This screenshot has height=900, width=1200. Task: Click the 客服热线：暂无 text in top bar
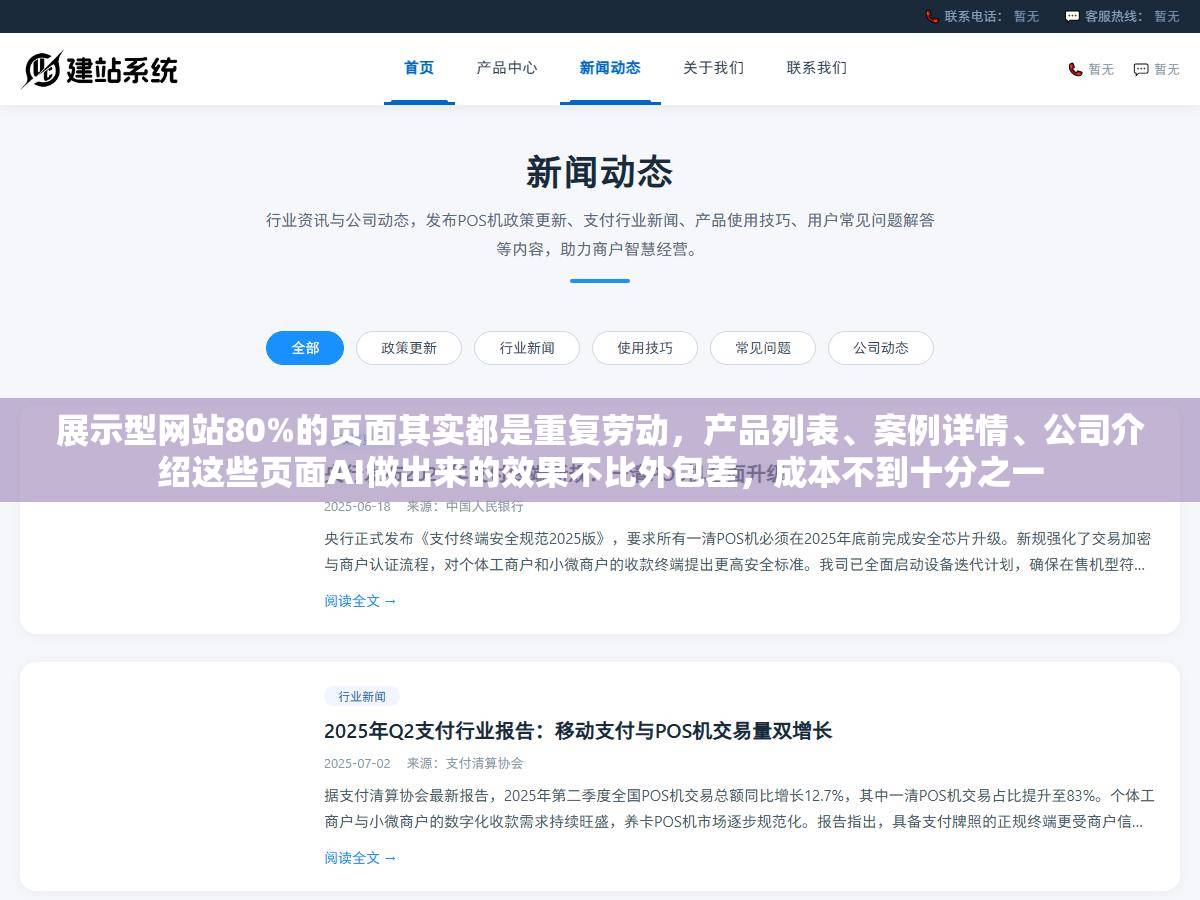pyautogui.click(x=1132, y=16)
